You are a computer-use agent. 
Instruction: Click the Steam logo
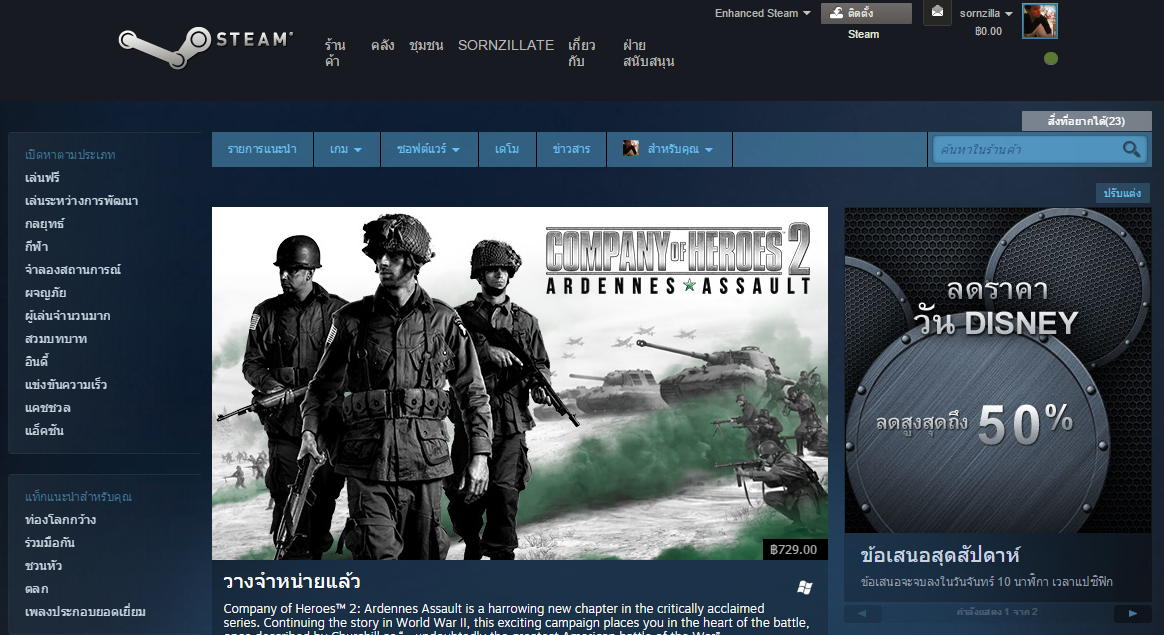pos(206,47)
